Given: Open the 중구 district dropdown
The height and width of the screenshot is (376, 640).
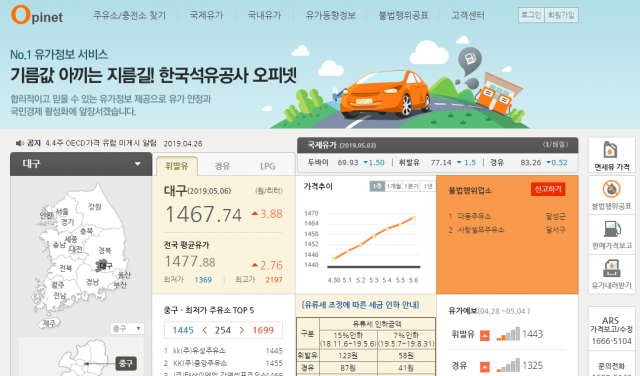Looking at the screenshot, I should point(127,329).
